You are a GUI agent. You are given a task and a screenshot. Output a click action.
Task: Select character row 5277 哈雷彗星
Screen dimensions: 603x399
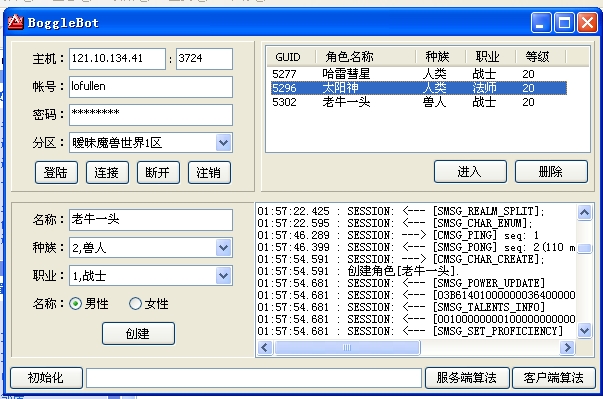pyautogui.click(x=418, y=74)
